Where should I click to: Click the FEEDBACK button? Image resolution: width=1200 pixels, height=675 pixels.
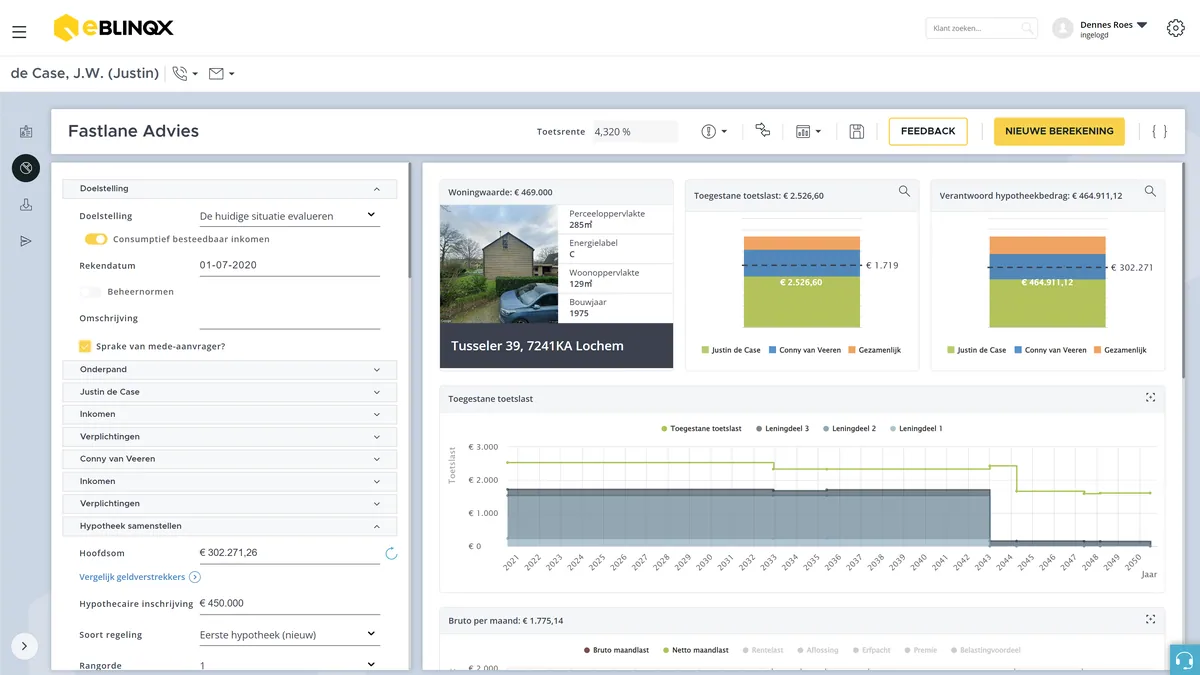coord(928,131)
